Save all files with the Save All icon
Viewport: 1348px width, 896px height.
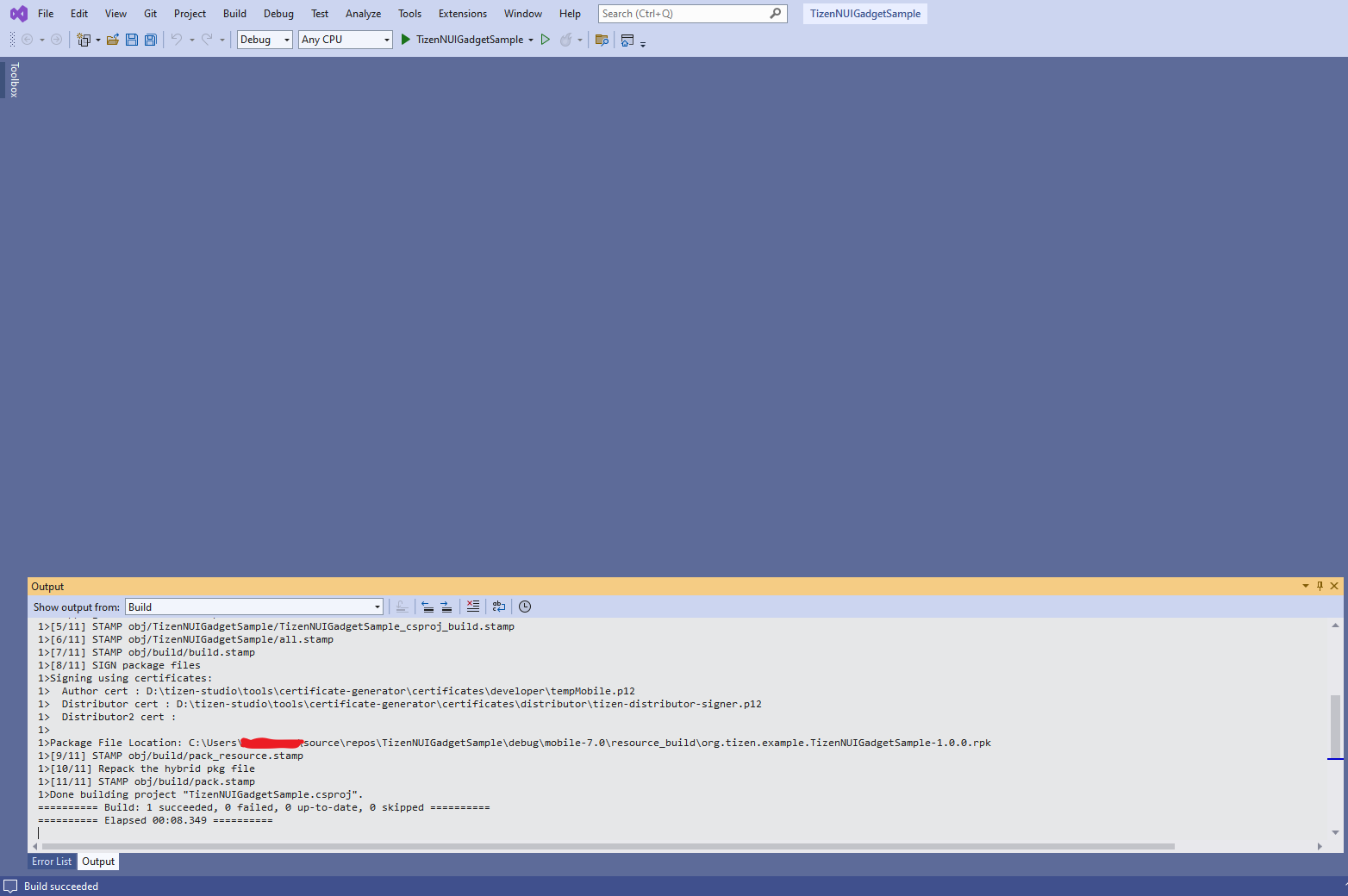coord(150,40)
